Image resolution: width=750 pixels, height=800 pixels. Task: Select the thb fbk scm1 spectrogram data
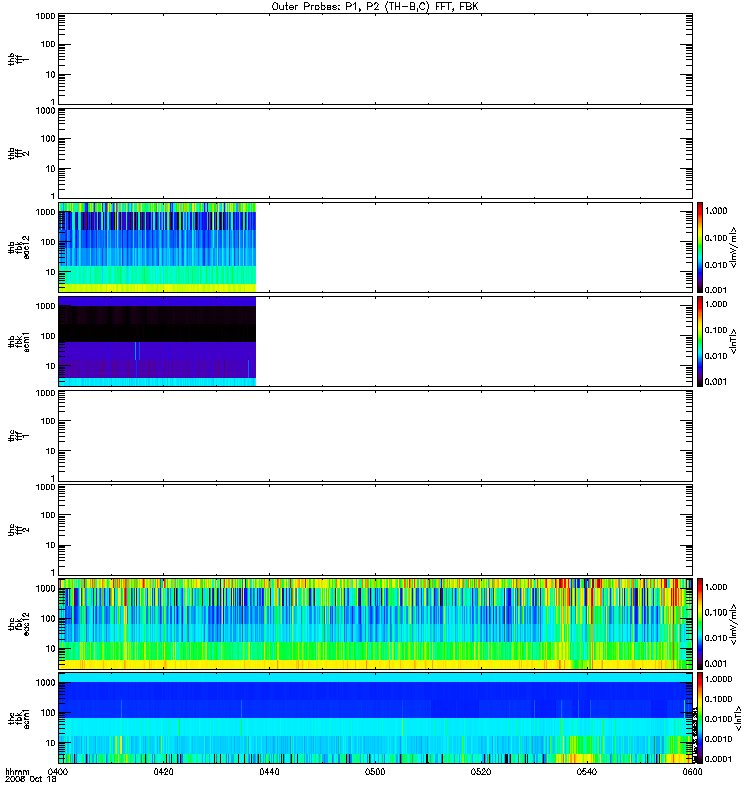(x=157, y=341)
